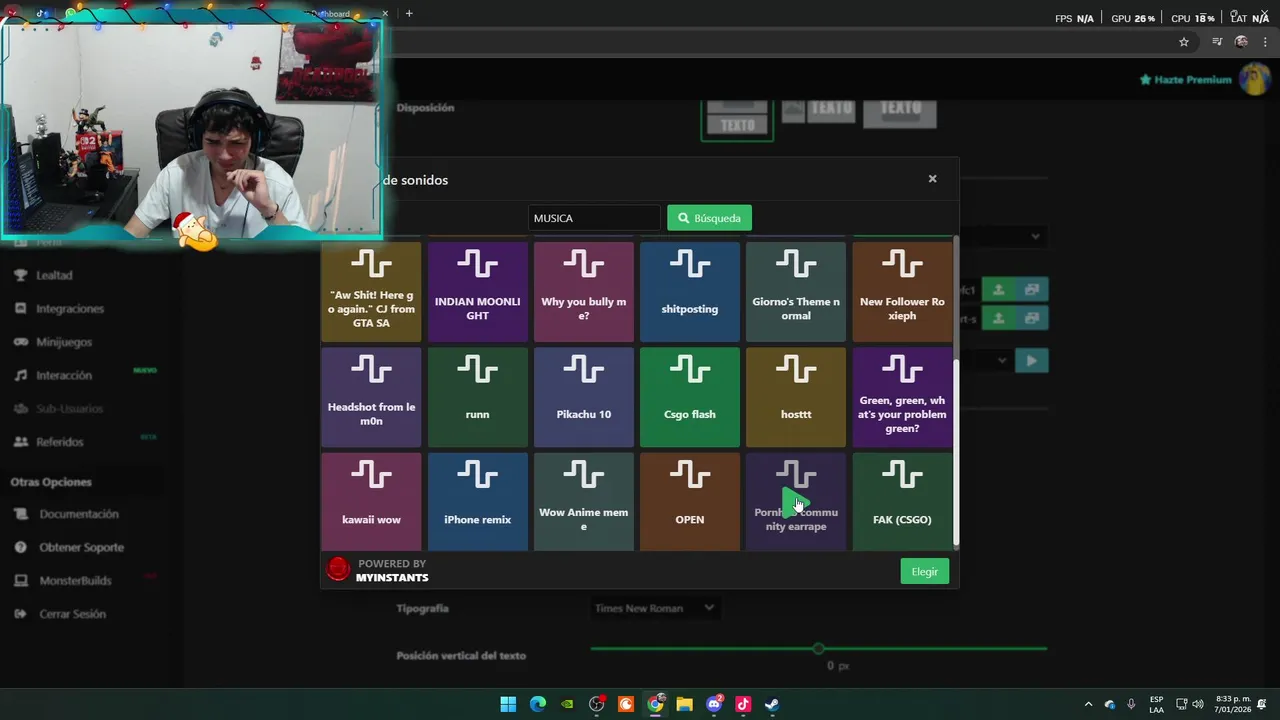This screenshot has width=1280, height=720.
Task: Open OBS Studio from the taskbar
Action: point(597,704)
